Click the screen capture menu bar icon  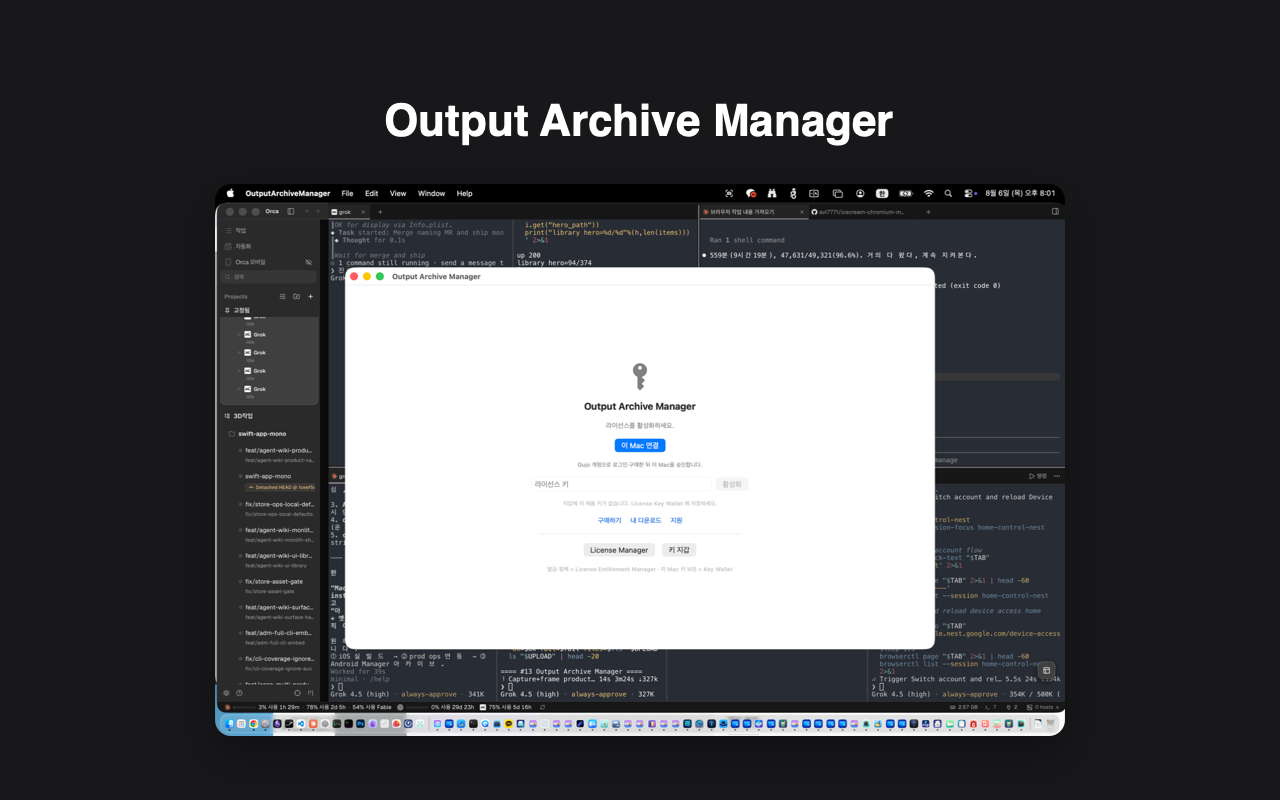729,193
